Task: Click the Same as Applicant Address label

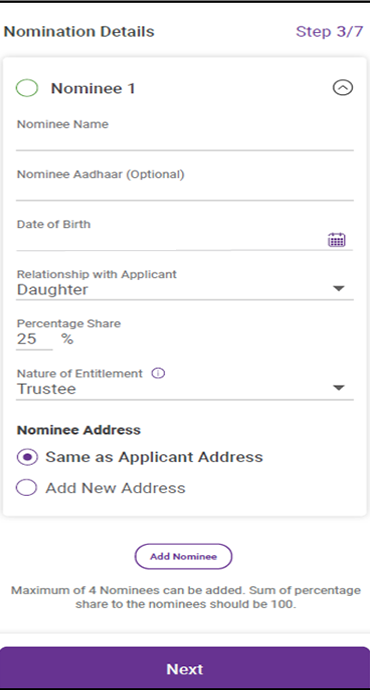Action: tap(154, 457)
